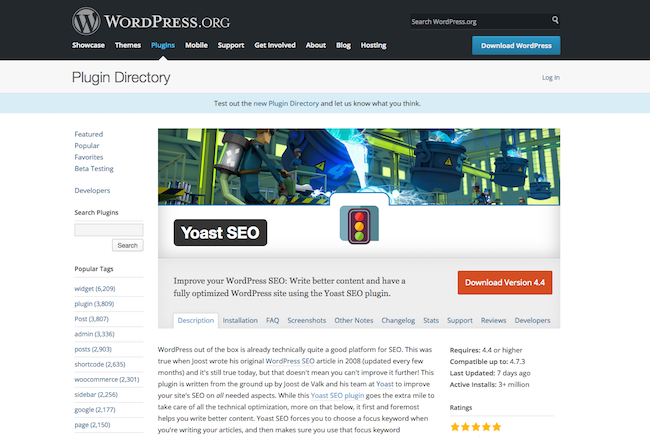Click the star ratings row

476,427
